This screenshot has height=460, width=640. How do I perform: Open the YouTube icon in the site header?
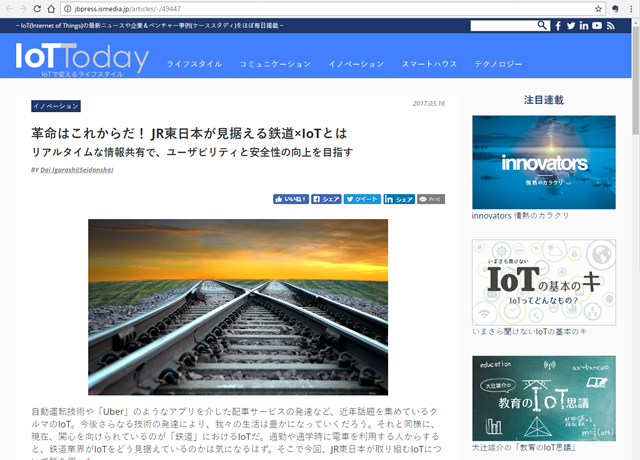[597, 25]
